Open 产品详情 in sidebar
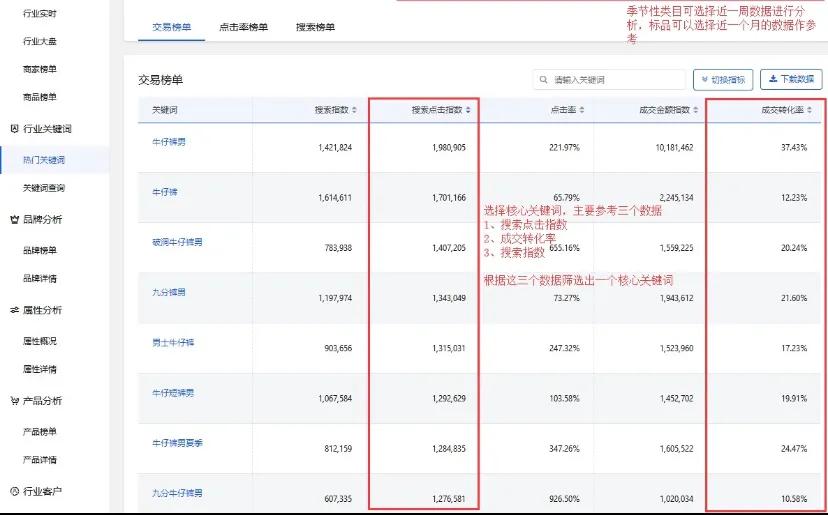The height and width of the screenshot is (515, 828). coord(40,460)
